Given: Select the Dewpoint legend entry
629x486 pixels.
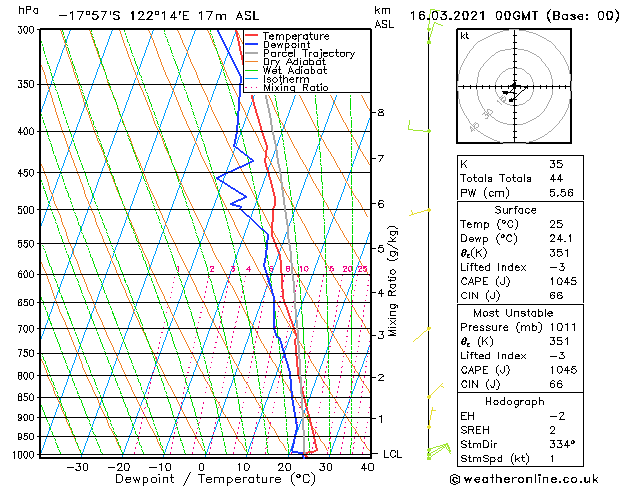Looking at the screenshot, I should [289, 45].
